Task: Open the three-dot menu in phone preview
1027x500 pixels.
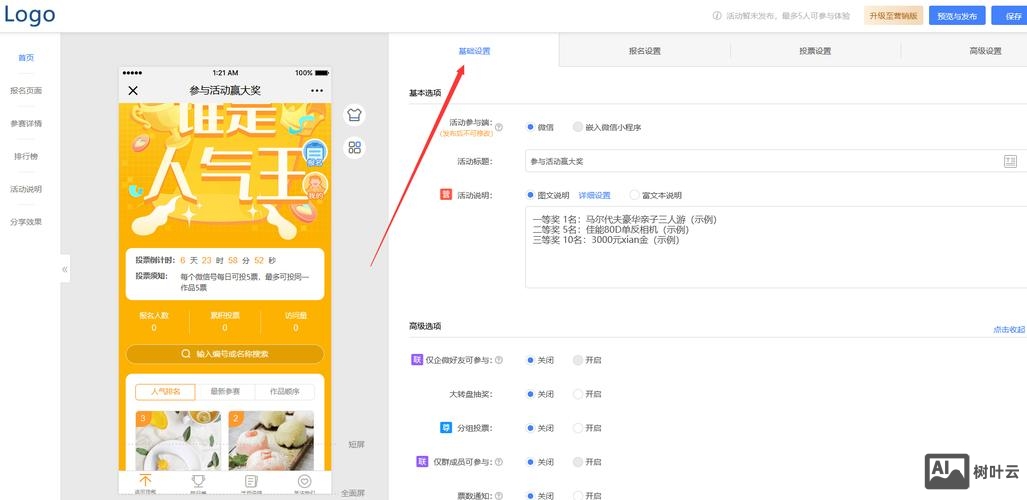Action: (x=317, y=90)
